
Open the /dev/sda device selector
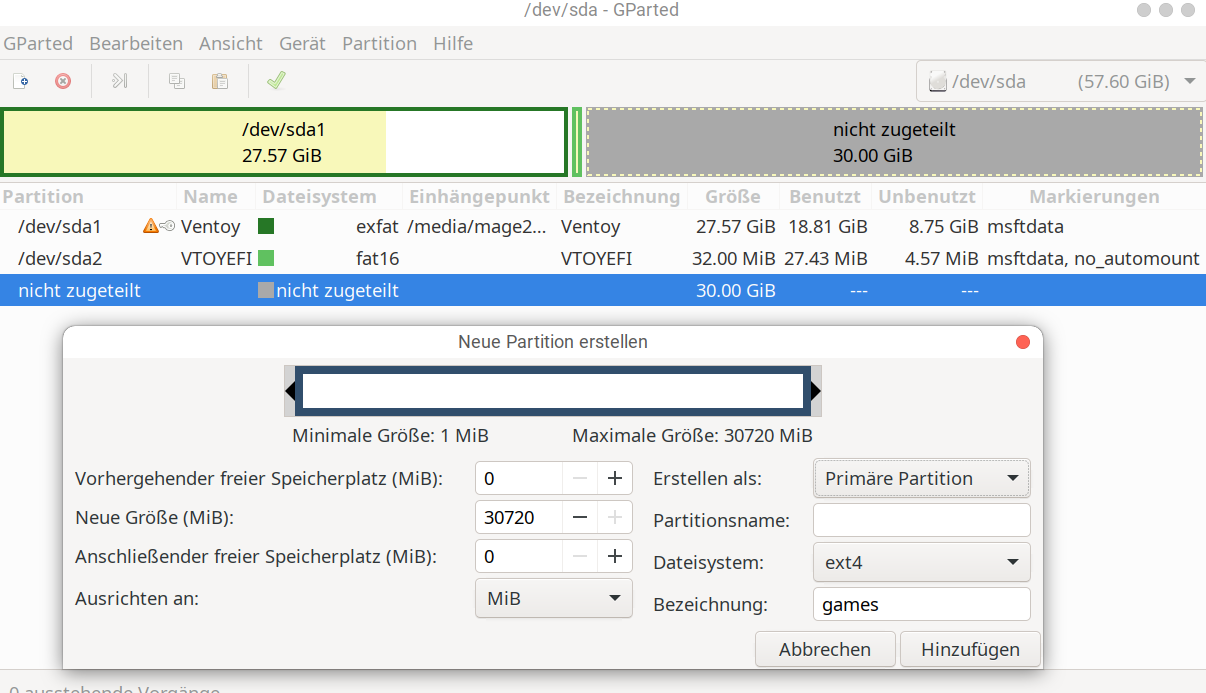(x=1060, y=82)
